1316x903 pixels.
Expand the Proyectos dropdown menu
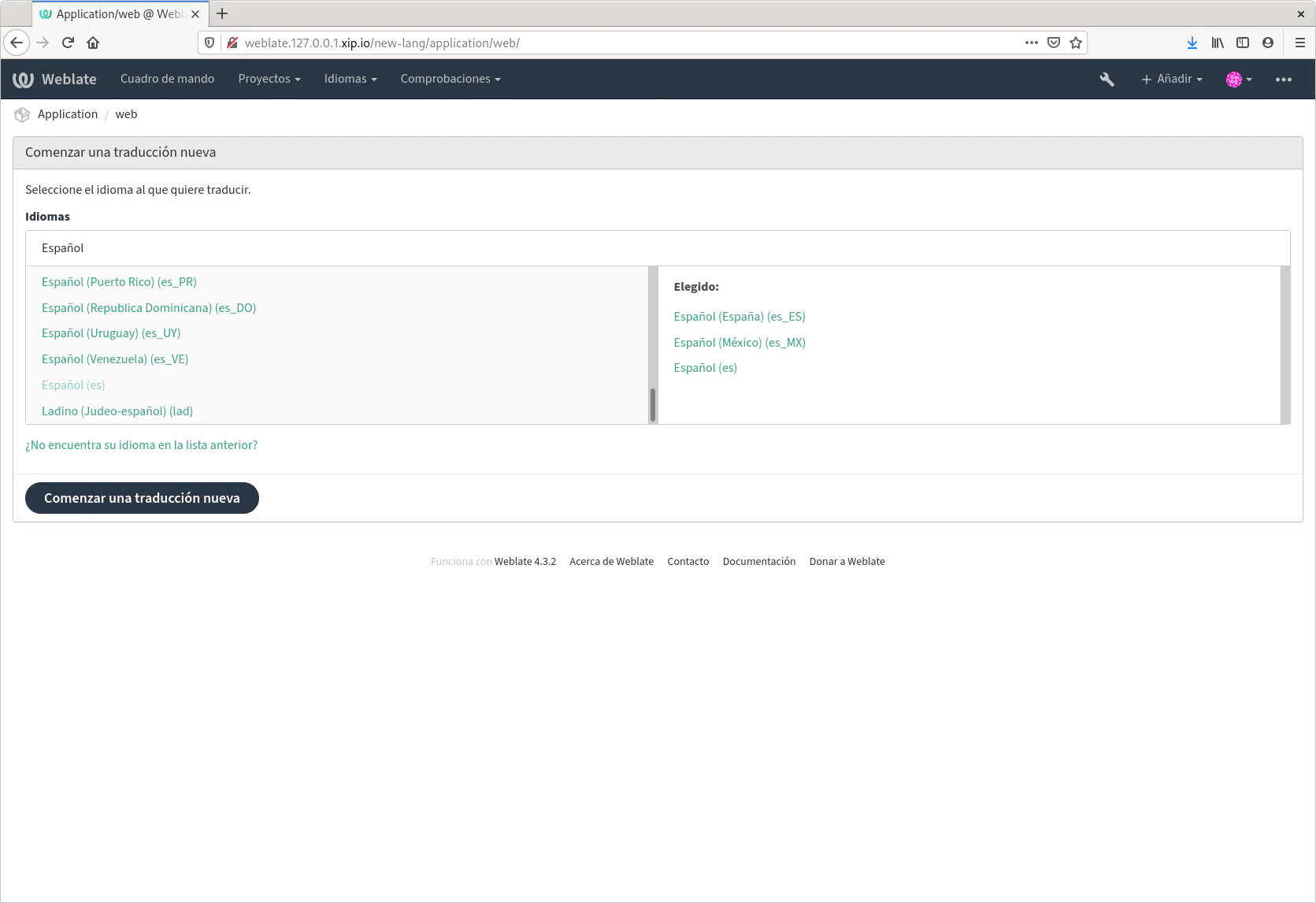[269, 80]
